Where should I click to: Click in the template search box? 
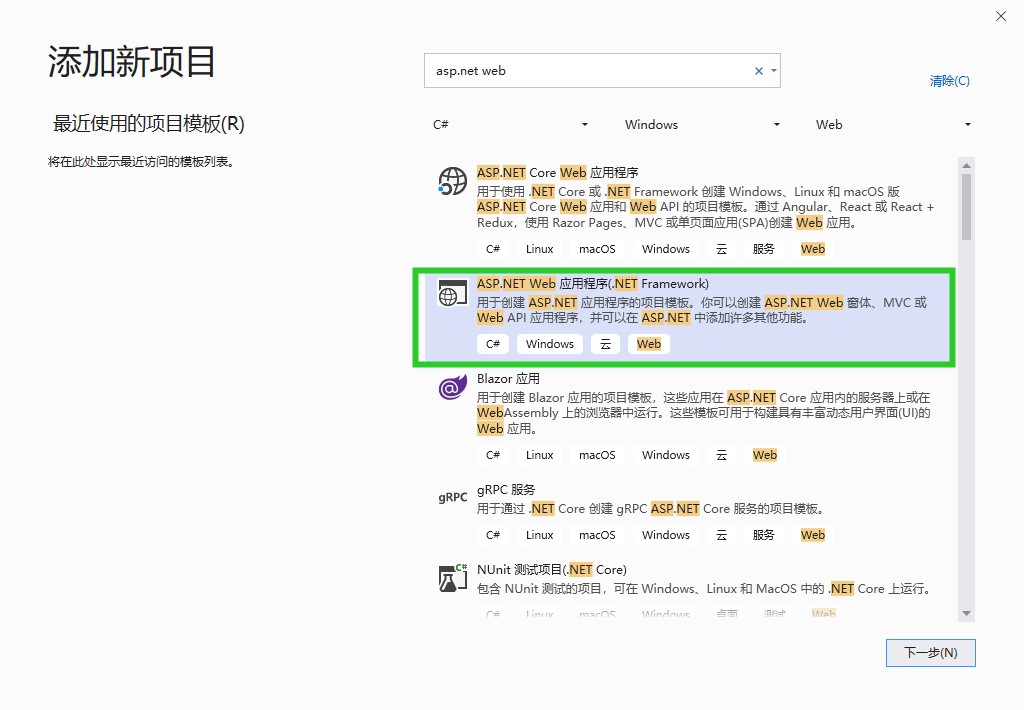point(590,71)
